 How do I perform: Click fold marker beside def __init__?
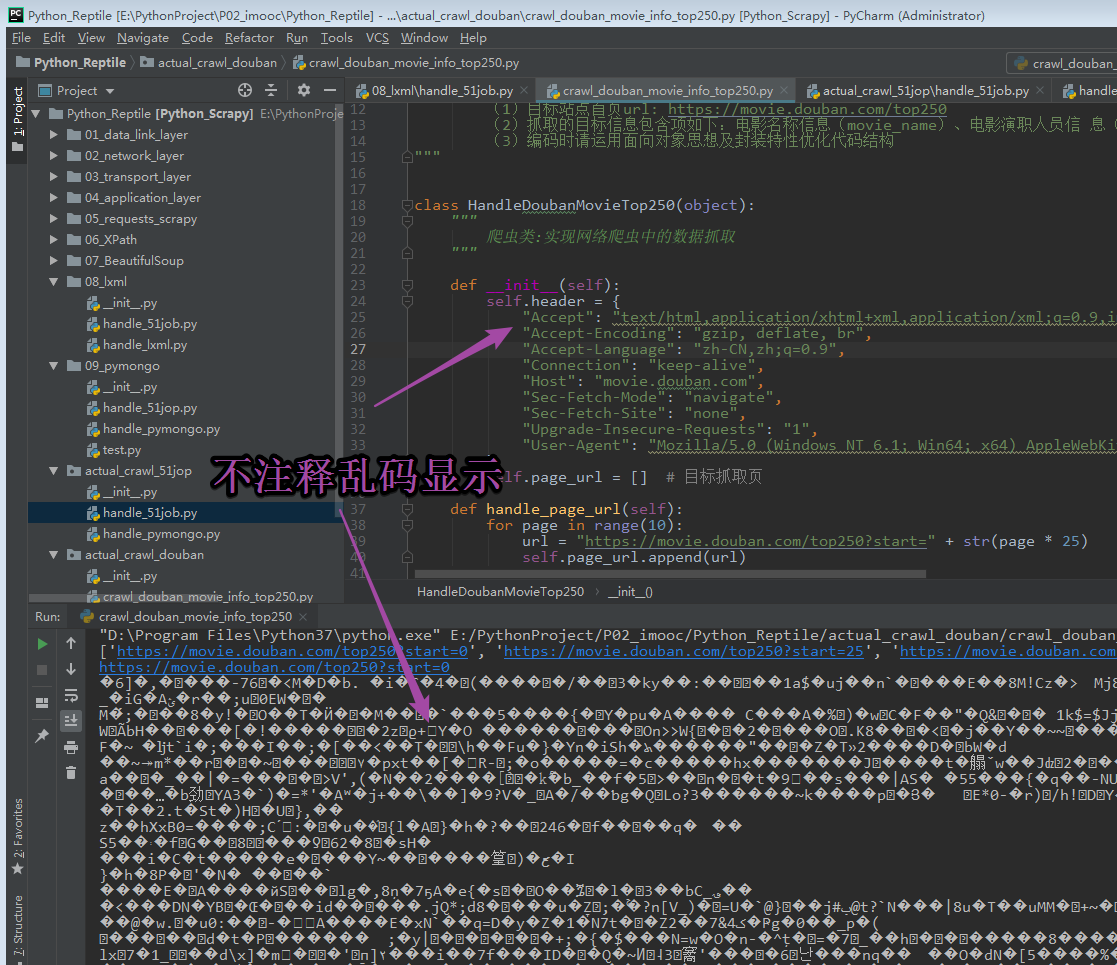[407, 285]
